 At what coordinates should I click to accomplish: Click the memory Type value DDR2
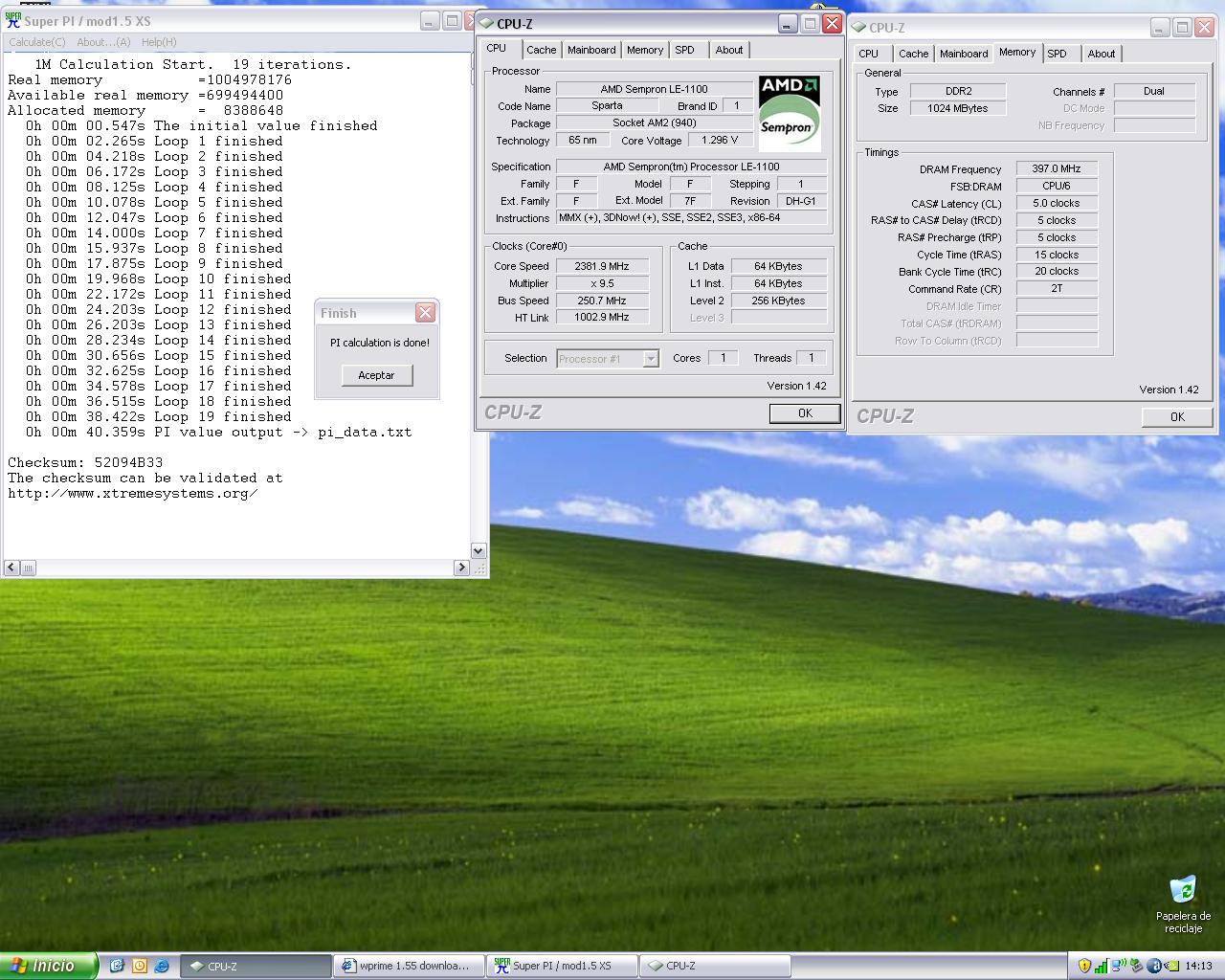[x=958, y=91]
